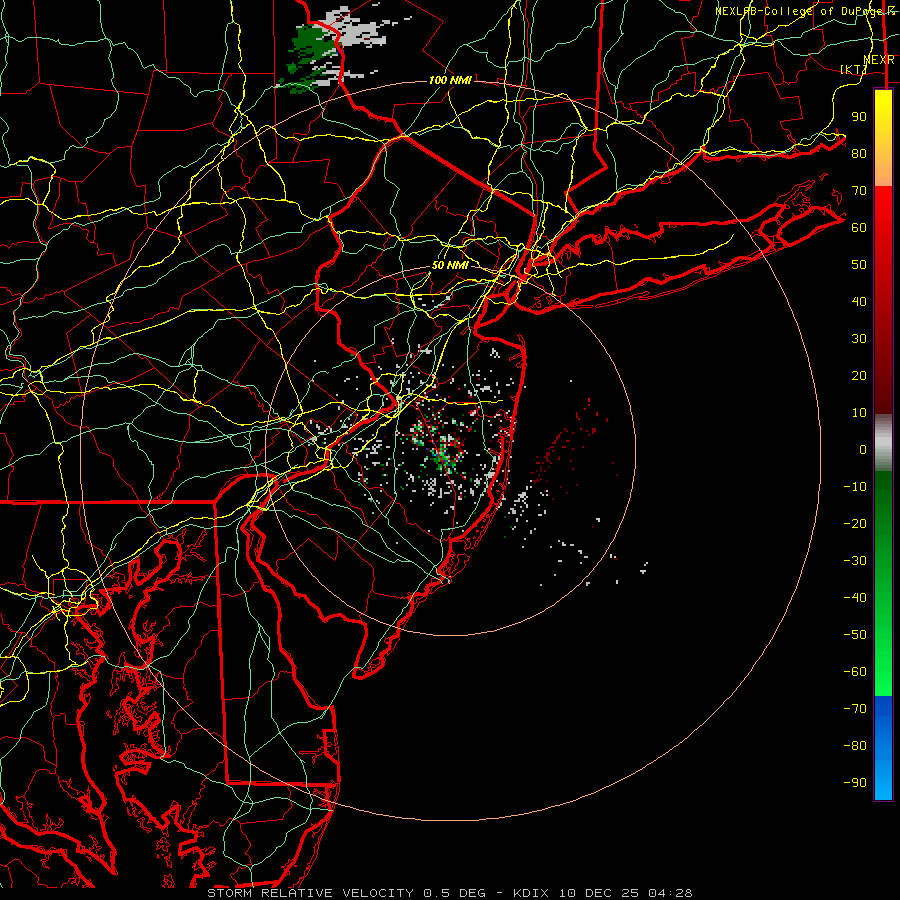Click the "NEXLAB-College of DuPage" header text

click(x=798, y=11)
